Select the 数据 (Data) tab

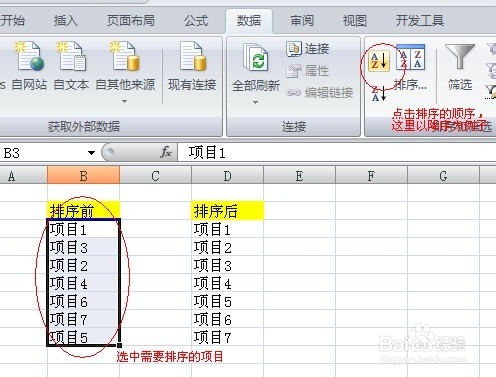pyautogui.click(x=249, y=21)
